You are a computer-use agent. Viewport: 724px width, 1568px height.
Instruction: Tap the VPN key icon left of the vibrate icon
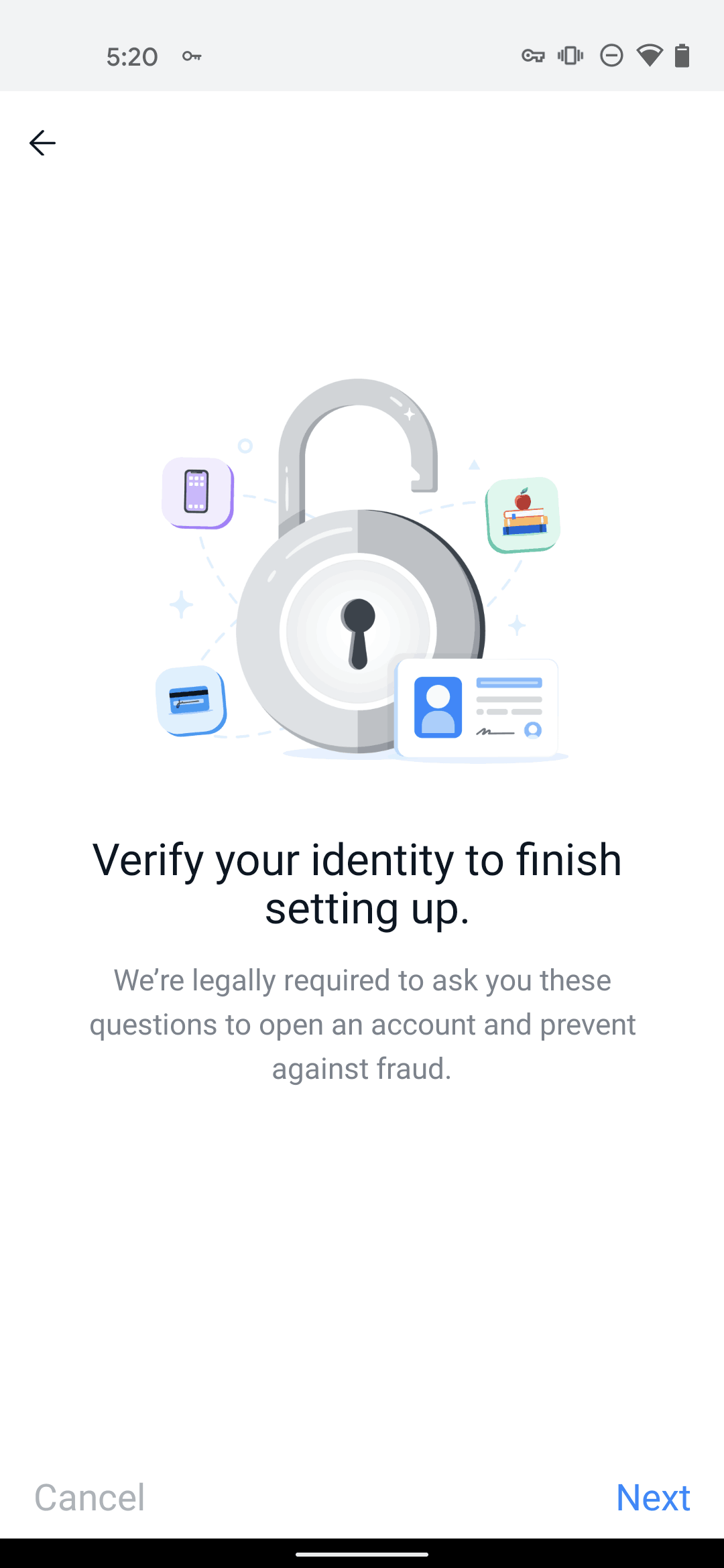(x=533, y=56)
